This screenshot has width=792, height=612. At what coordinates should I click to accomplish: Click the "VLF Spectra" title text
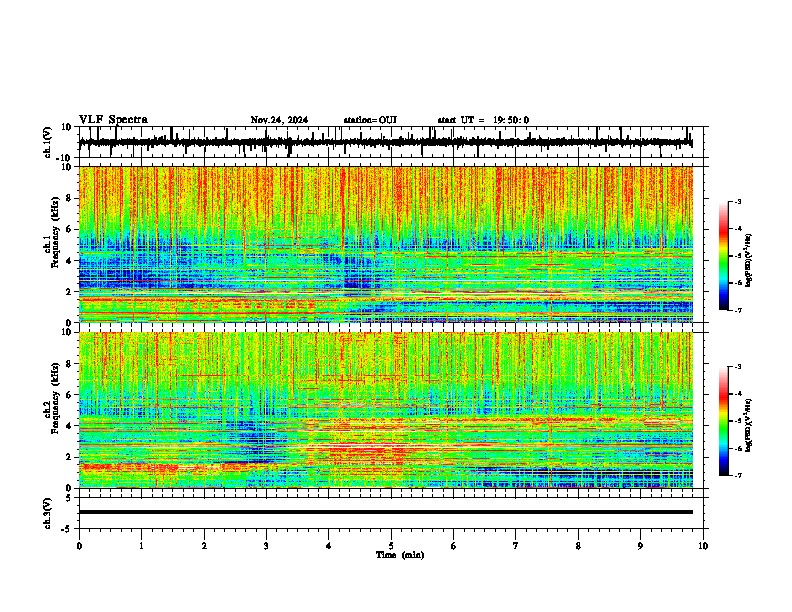113,120
